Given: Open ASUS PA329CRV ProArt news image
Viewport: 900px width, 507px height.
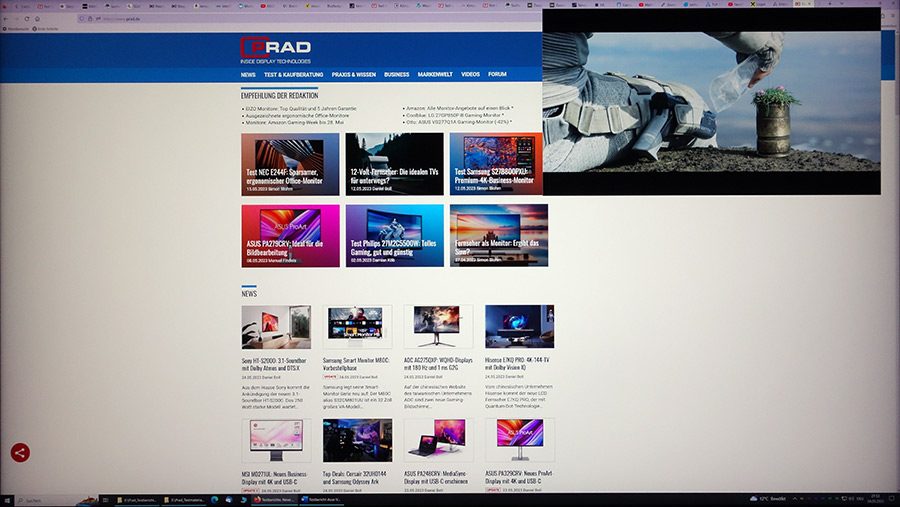Looking at the screenshot, I should tap(519, 440).
